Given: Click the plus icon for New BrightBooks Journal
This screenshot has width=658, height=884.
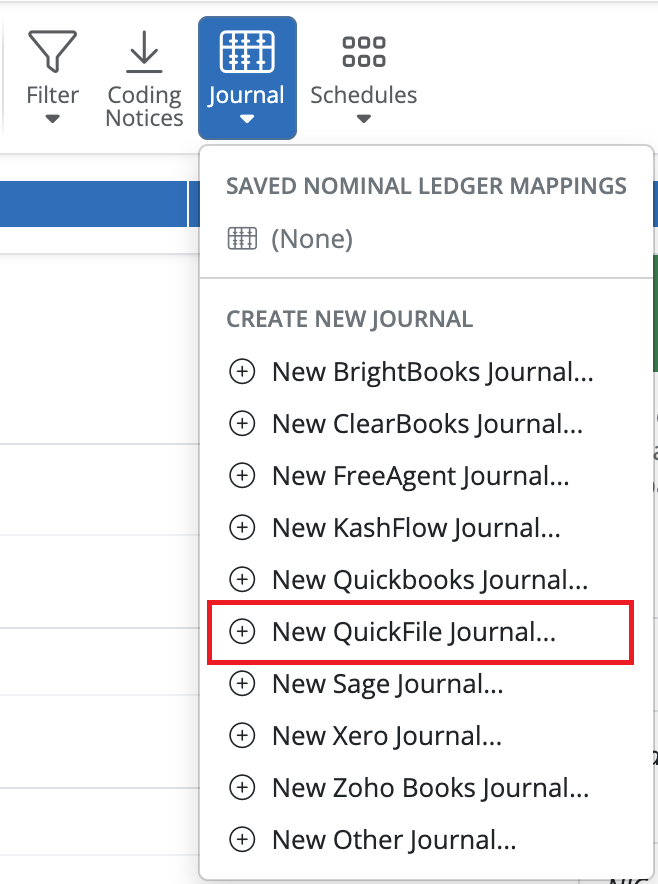Looking at the screenshot, I should [242, 371].
